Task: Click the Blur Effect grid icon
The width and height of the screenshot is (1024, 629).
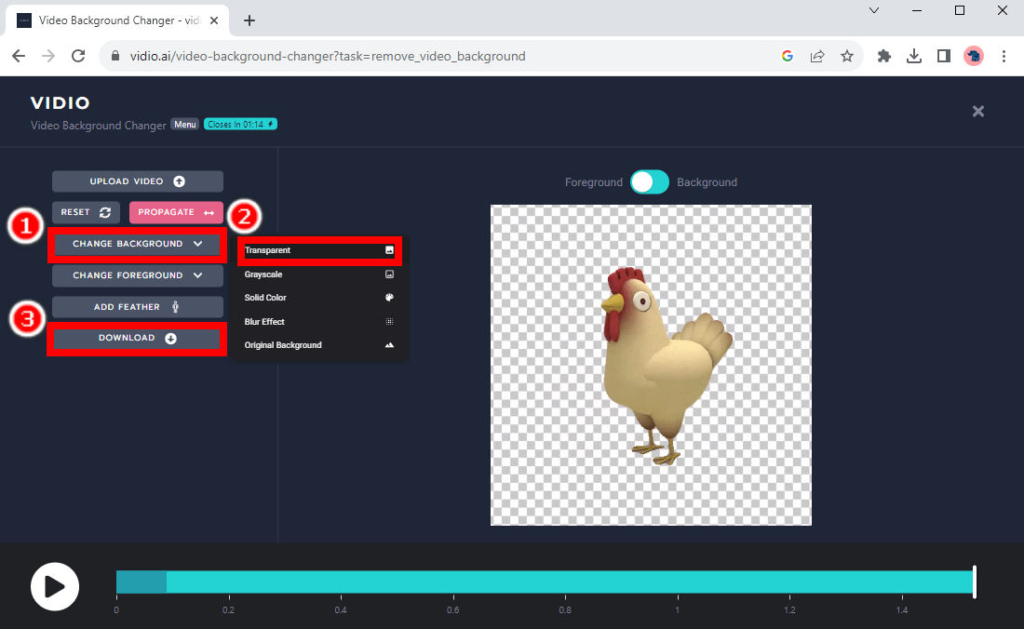Action: pyautogui.click(x=390, y=321)
